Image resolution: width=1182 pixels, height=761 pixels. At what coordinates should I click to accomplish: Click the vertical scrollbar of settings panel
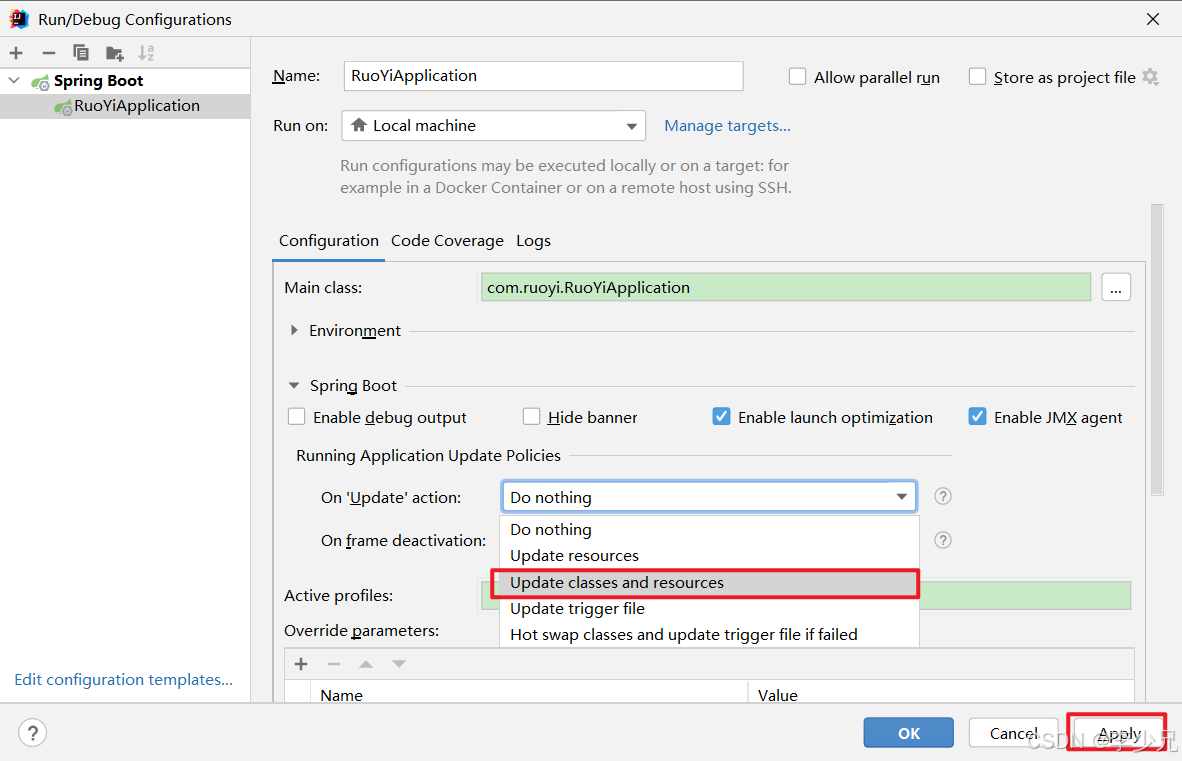(x=1157, y=350)
